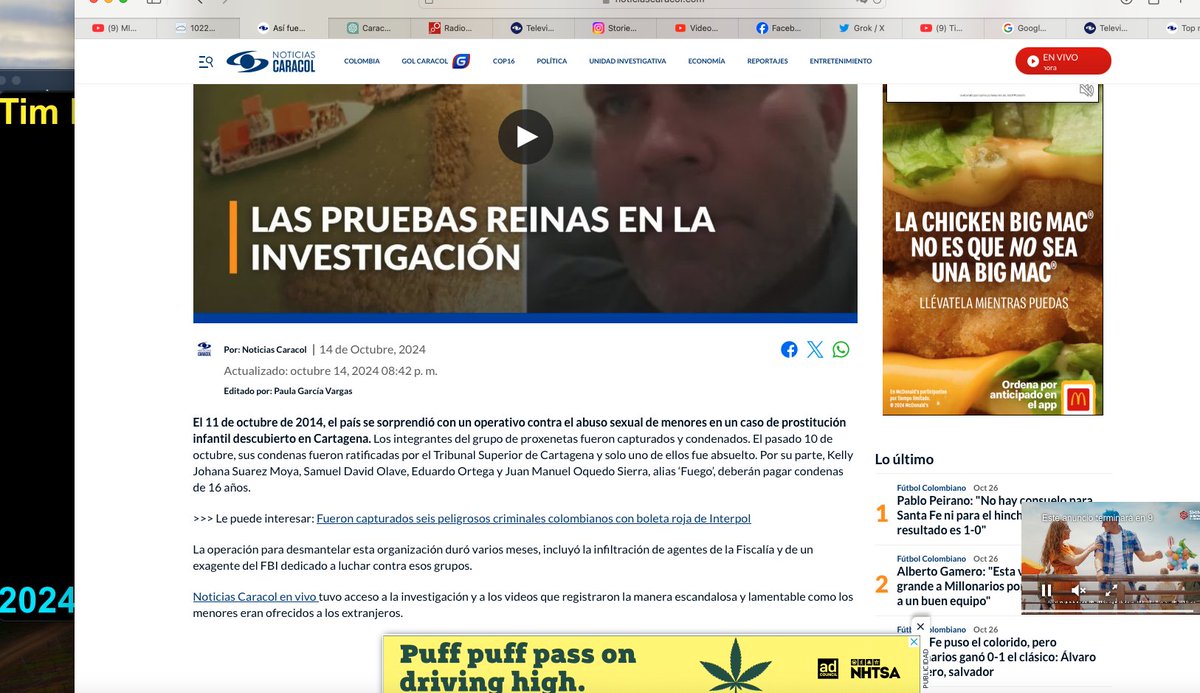Open the ENTRETENIMIENTO section

(x=840, y=61)
